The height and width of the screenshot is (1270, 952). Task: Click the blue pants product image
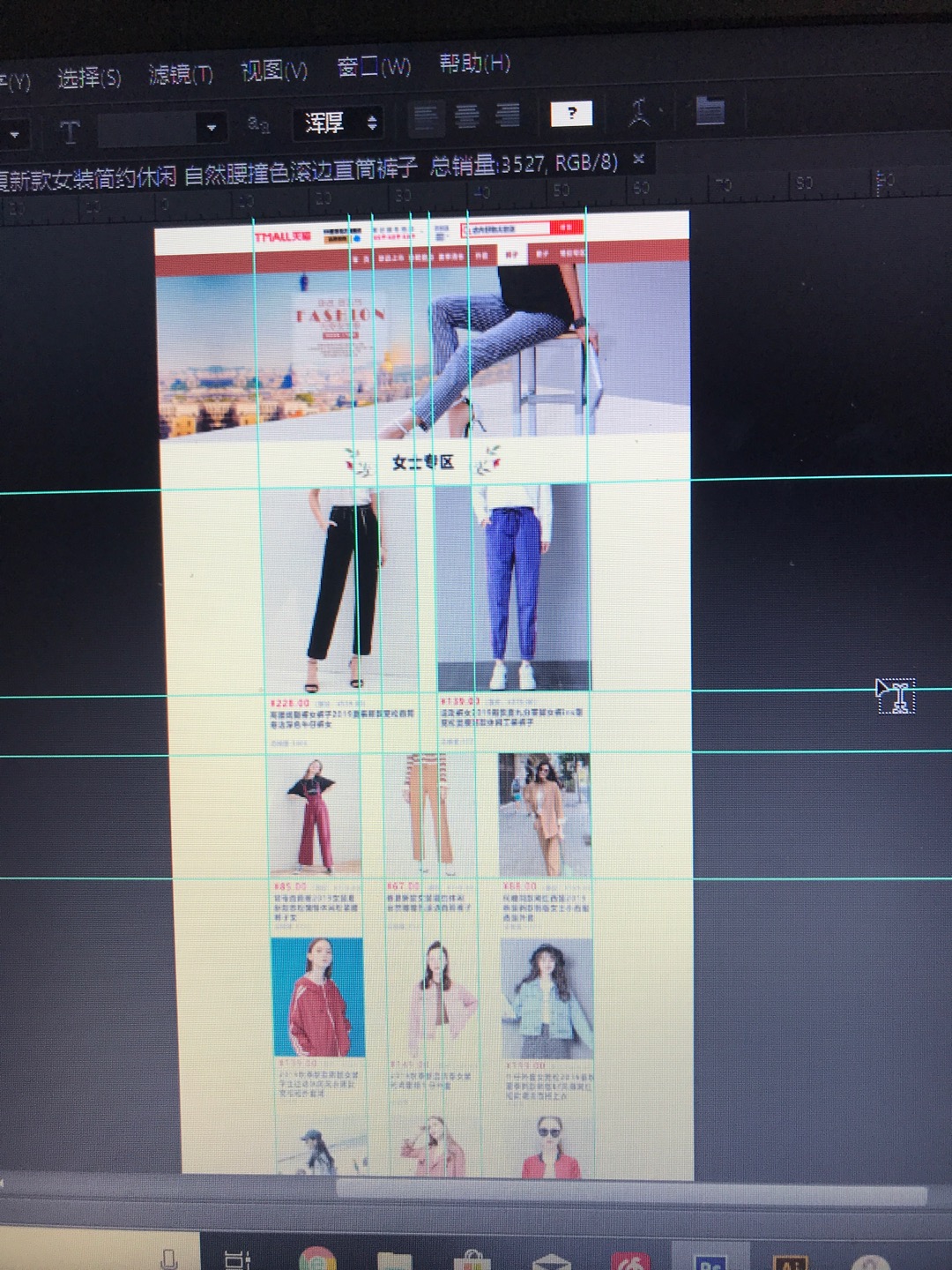click(513, 586)
